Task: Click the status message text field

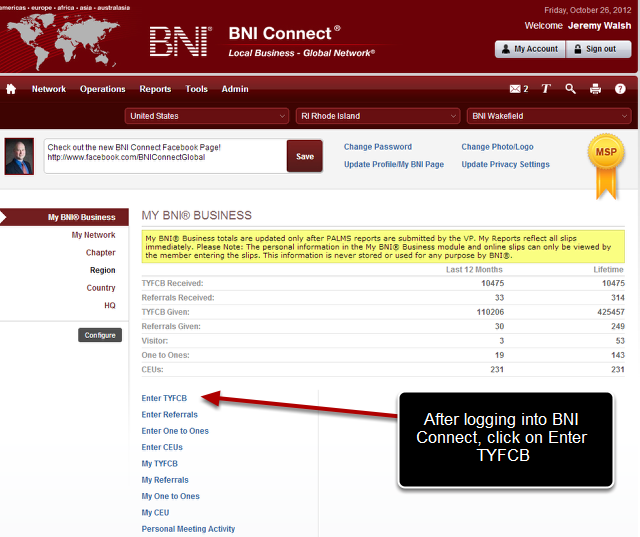Action: point(164,156)
